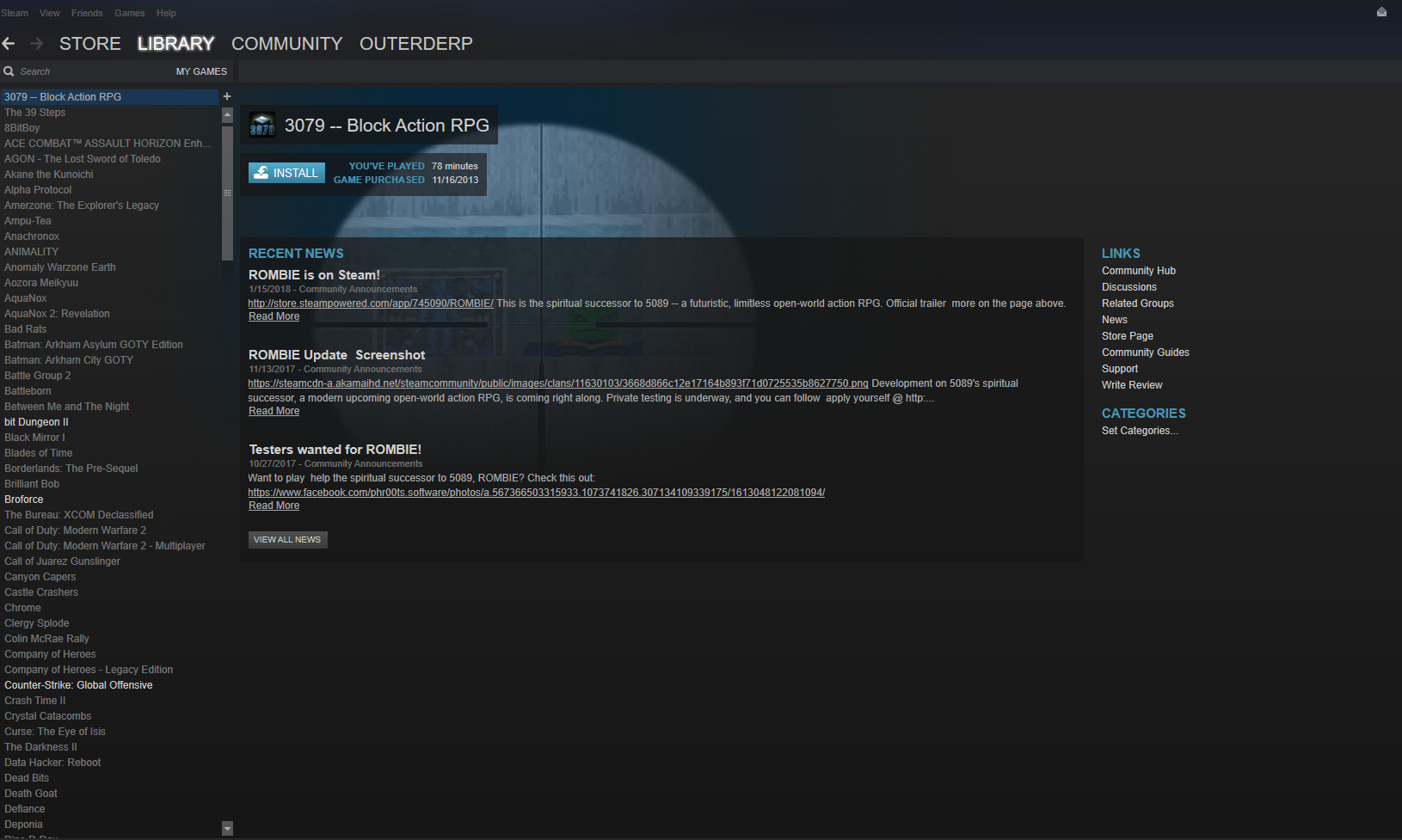Open the ROMBIE is on Steam! headline
This screenshot has height=840, width=1402.
click(x=314, y=275)
